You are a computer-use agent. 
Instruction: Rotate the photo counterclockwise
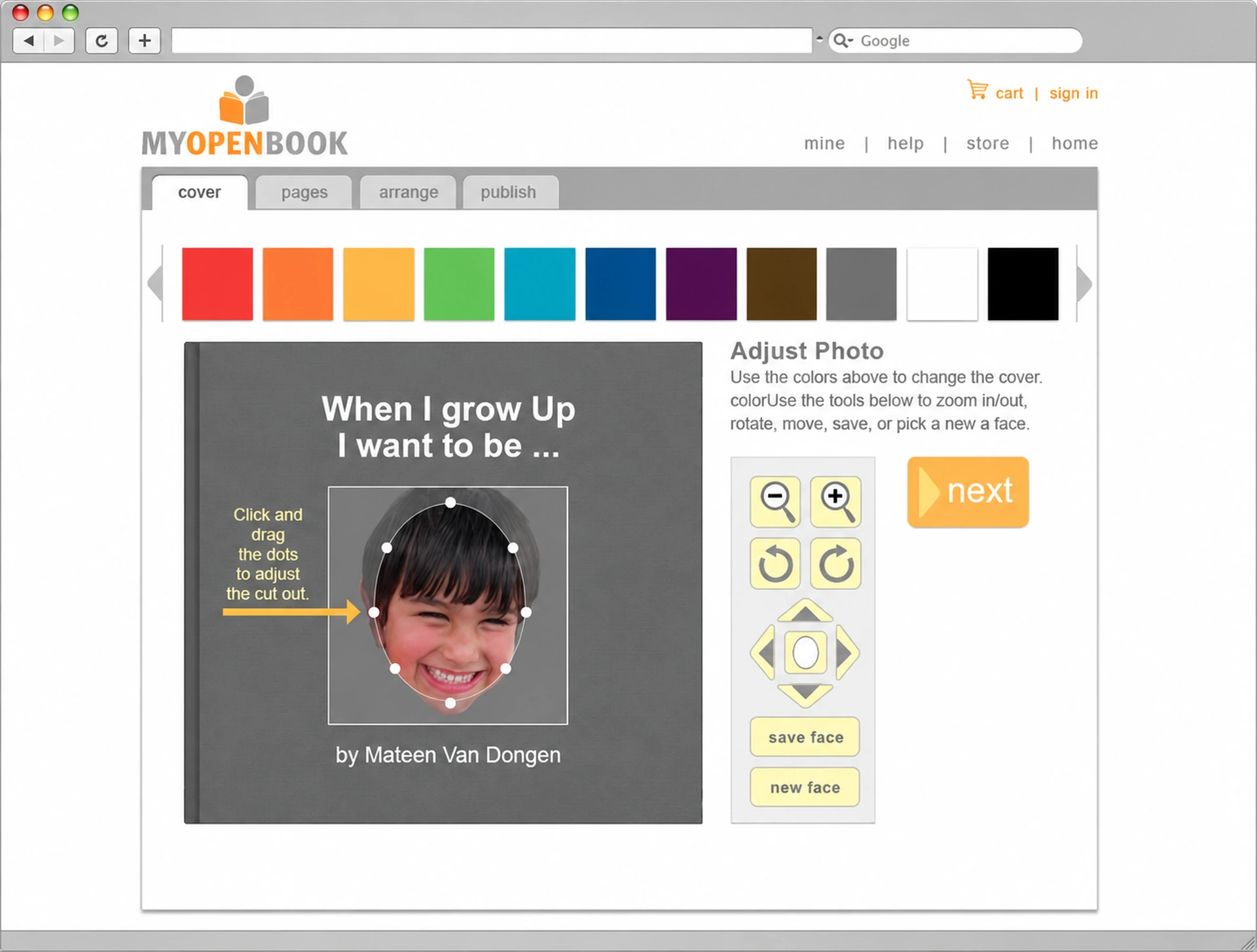coord(775,564)
